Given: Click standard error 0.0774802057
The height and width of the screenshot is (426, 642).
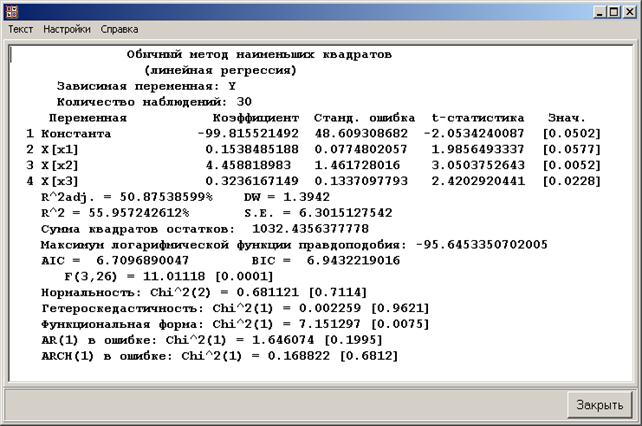Looking at the screenshot, I should coord(361,150).
